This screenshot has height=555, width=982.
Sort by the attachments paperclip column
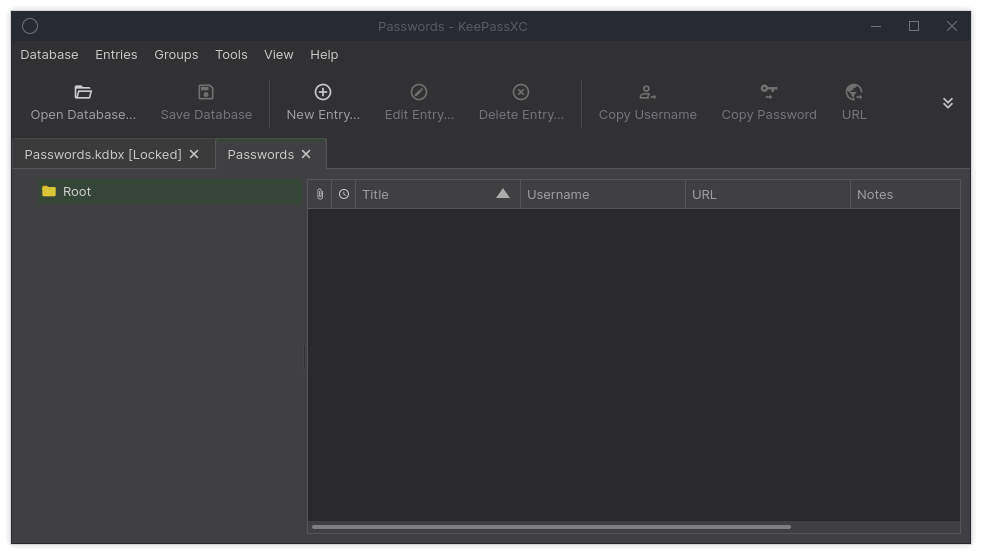coord(320,194)
